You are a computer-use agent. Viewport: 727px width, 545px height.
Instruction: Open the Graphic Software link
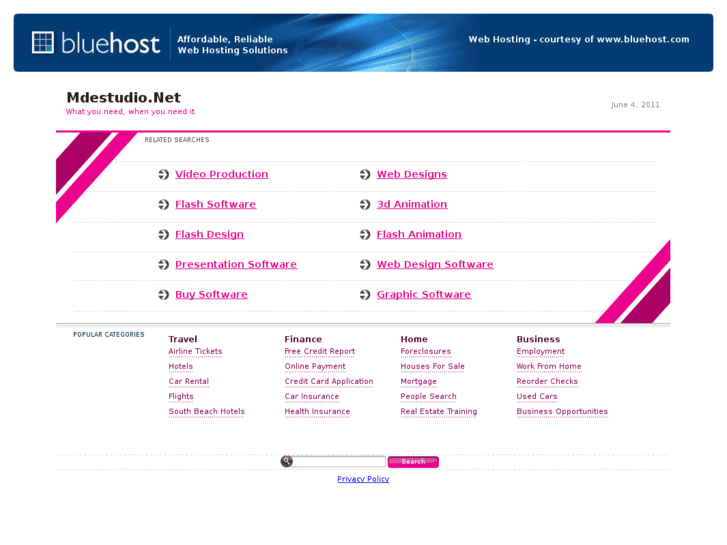click(x=424, y=295)
